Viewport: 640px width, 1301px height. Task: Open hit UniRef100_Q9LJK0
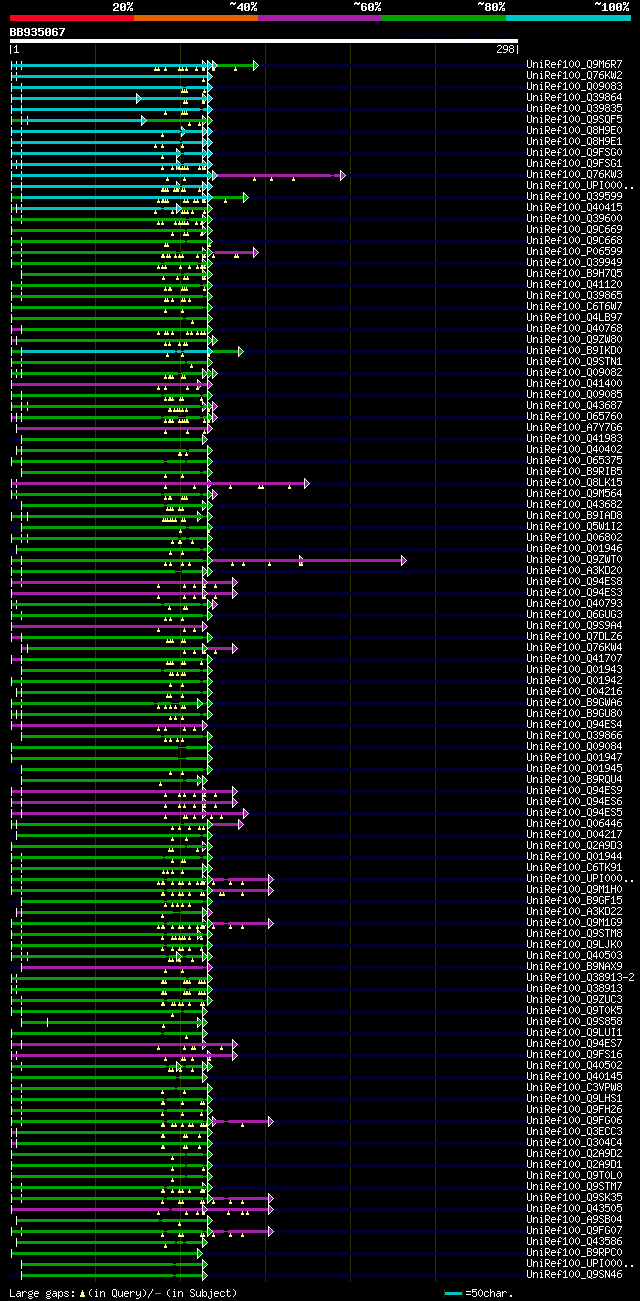point(574,945)
